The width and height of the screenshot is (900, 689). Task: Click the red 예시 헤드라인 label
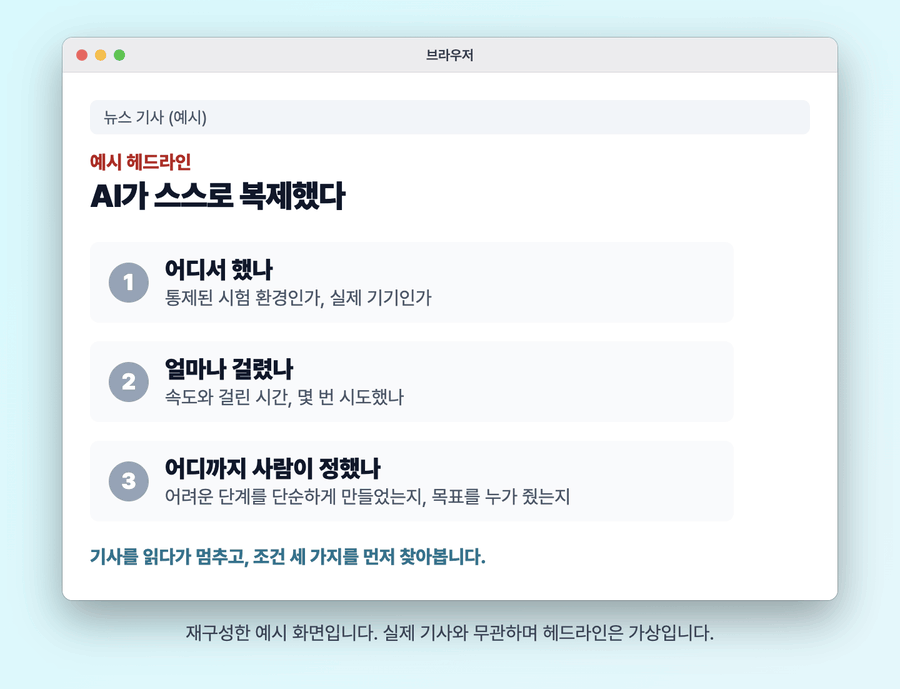[x=141, y=162]
